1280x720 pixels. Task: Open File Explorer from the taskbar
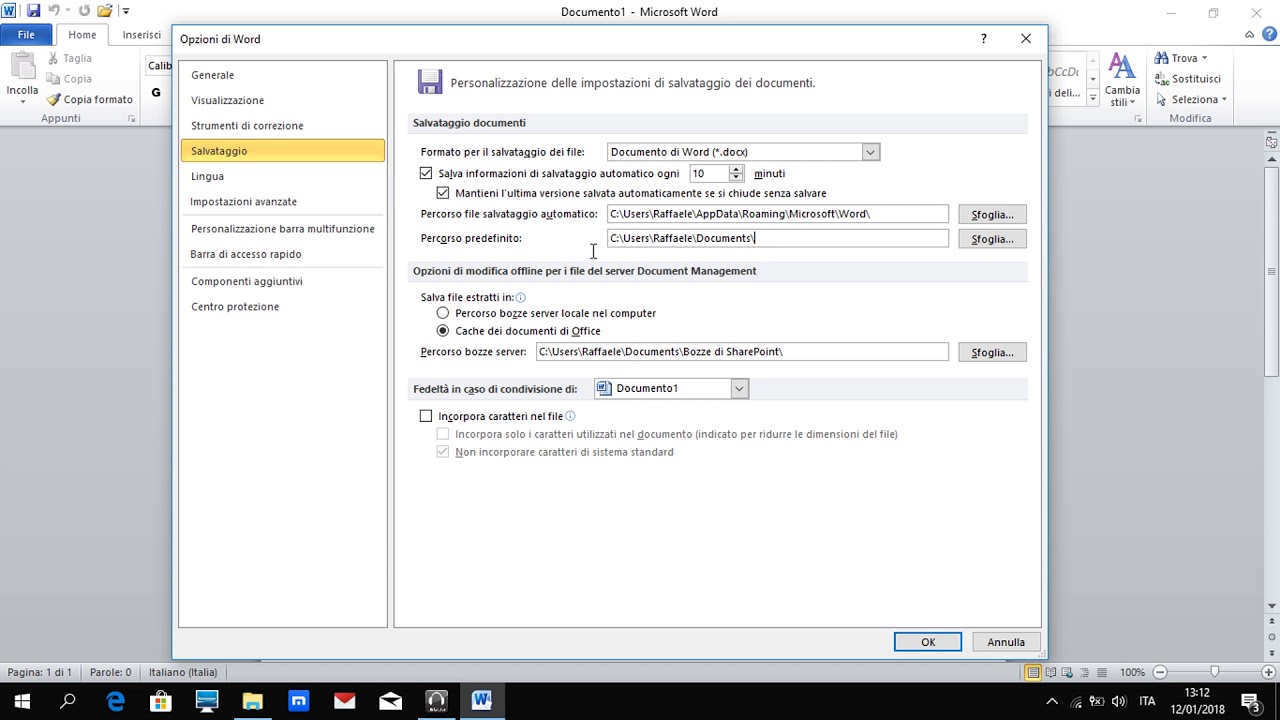tap(252, 701)
